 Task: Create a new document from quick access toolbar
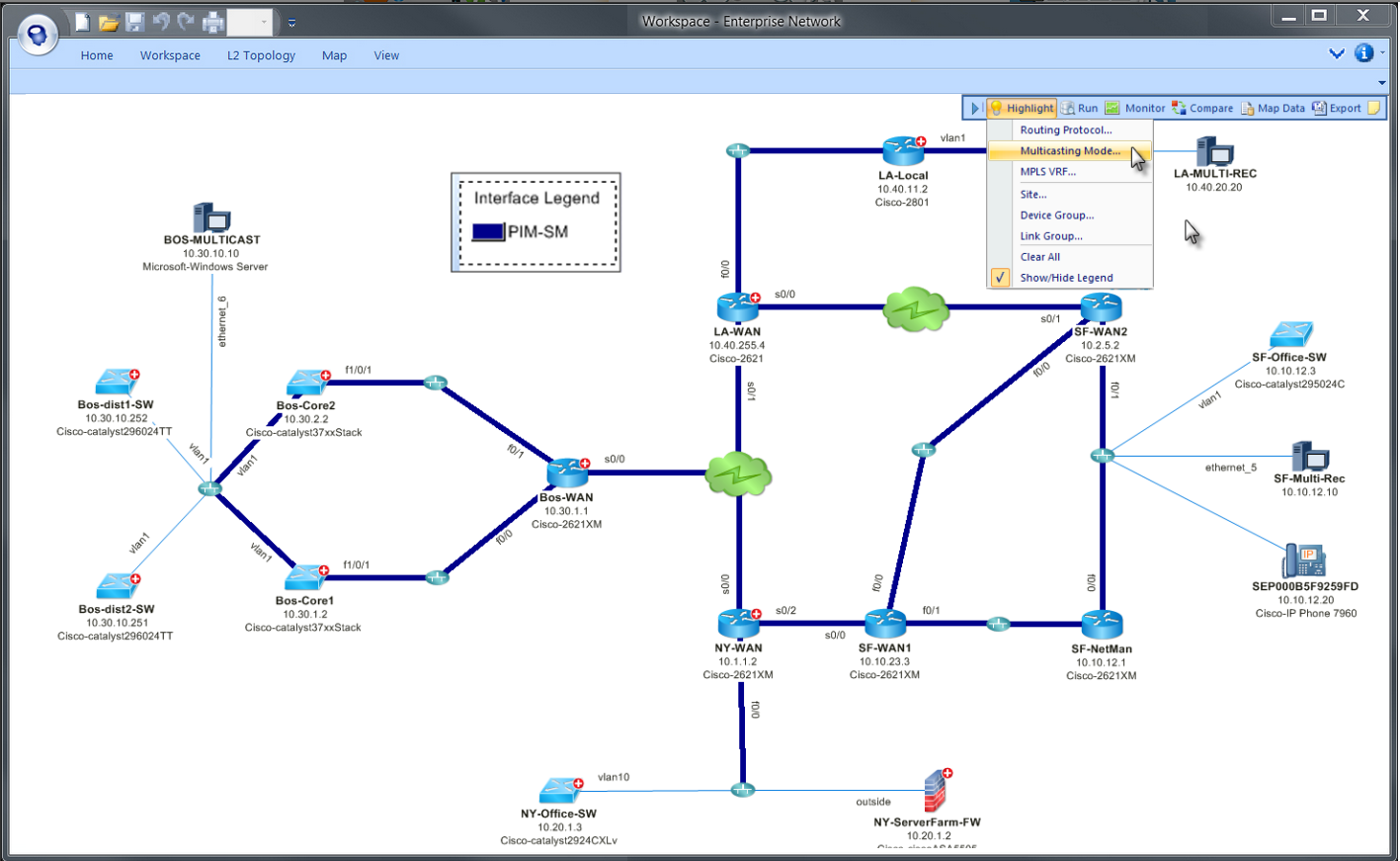click(83, 22)
